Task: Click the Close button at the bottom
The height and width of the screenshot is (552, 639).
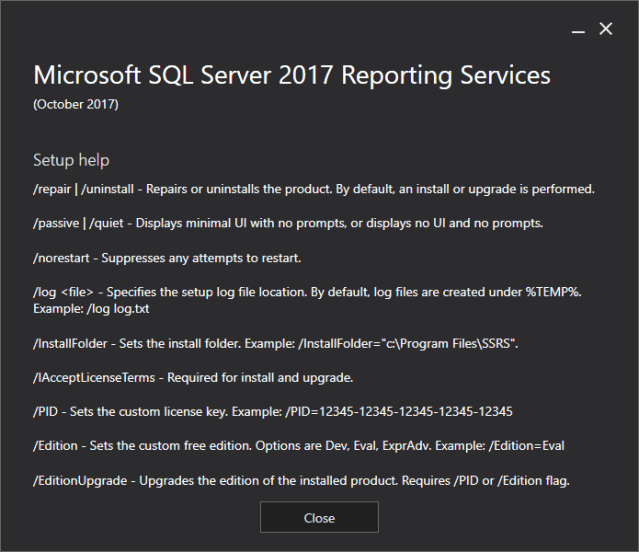Action: [319, 518]
